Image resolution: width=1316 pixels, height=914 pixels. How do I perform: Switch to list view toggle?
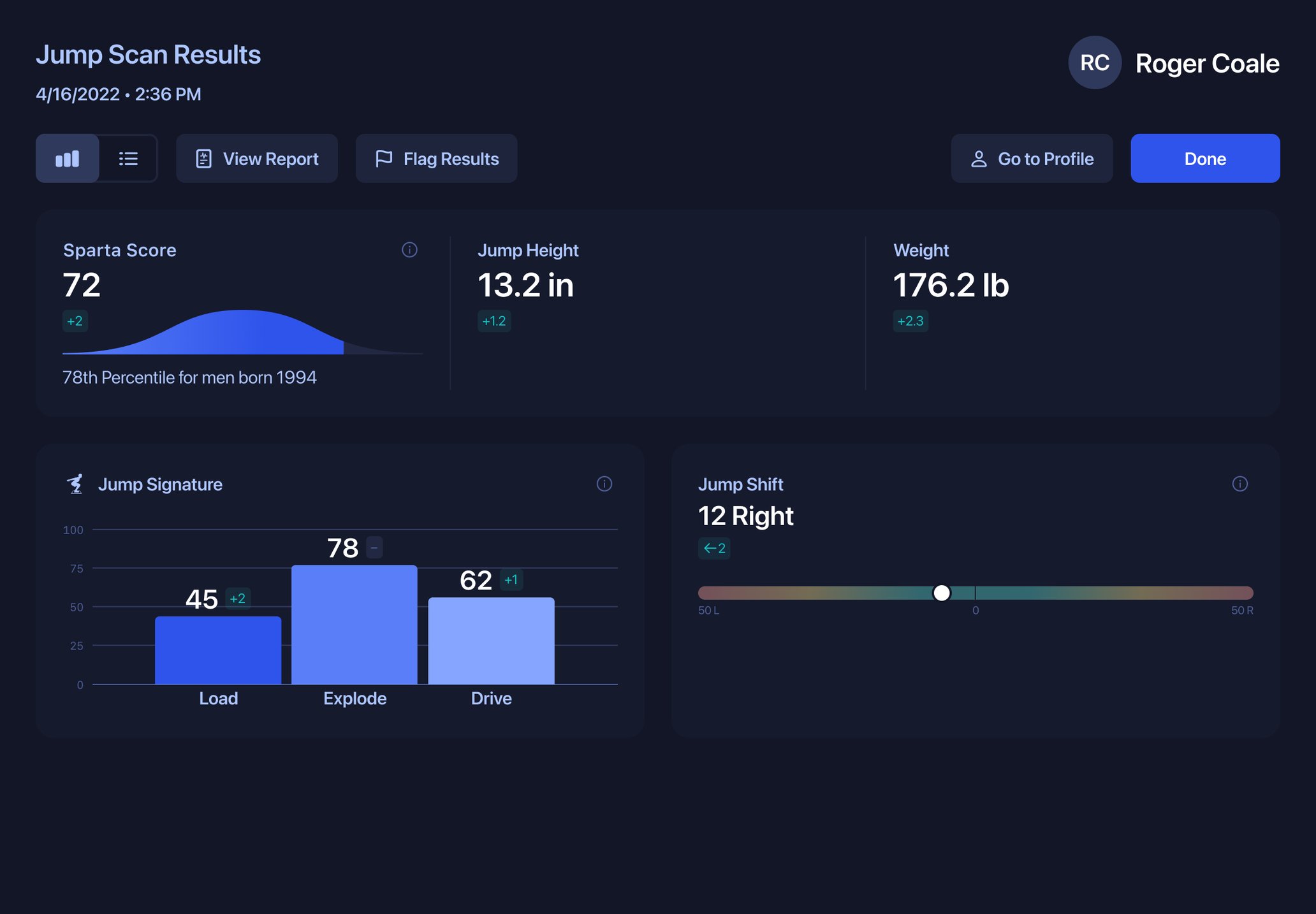128,159
